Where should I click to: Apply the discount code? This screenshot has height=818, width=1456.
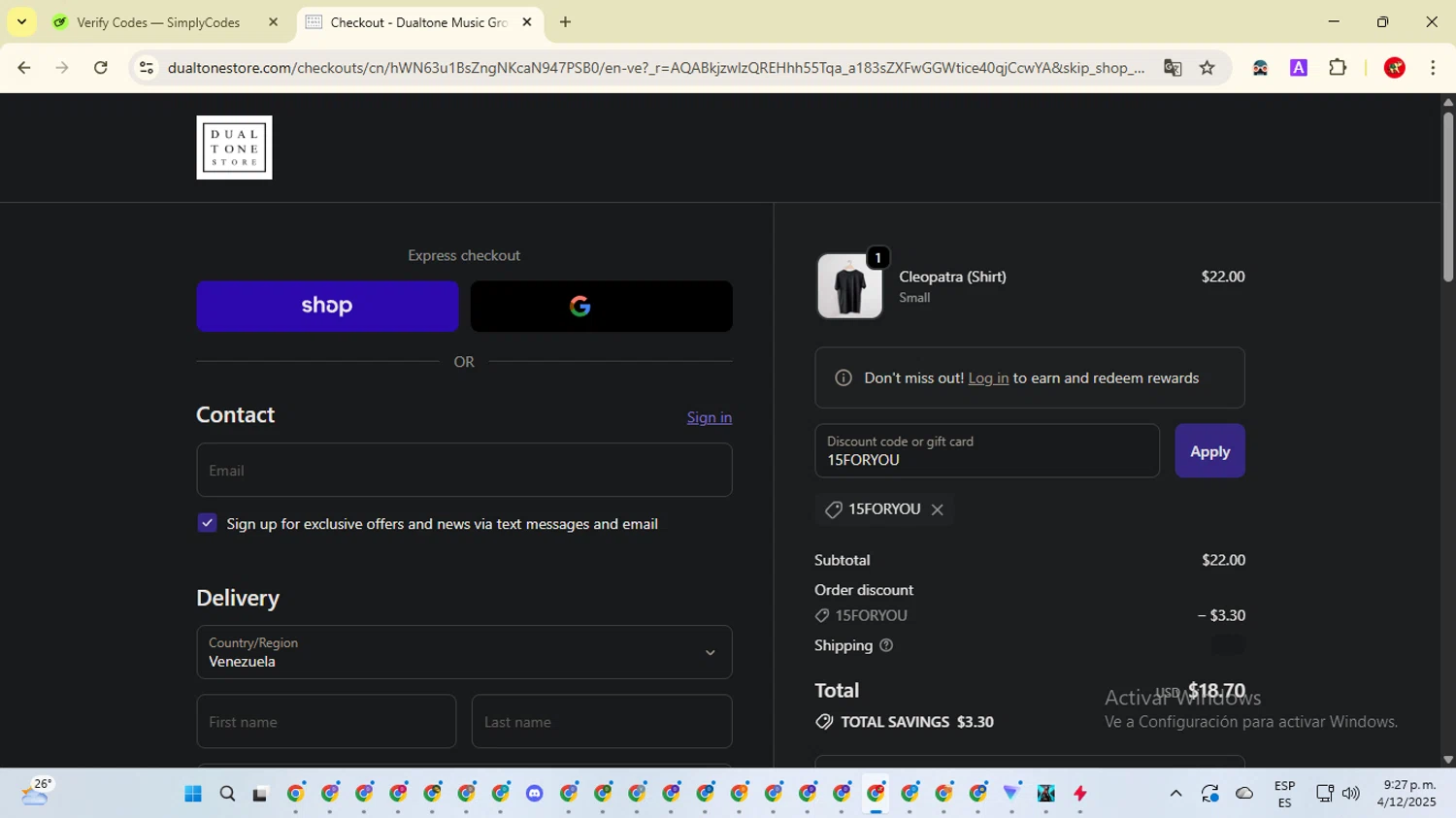coord(1209,451)
